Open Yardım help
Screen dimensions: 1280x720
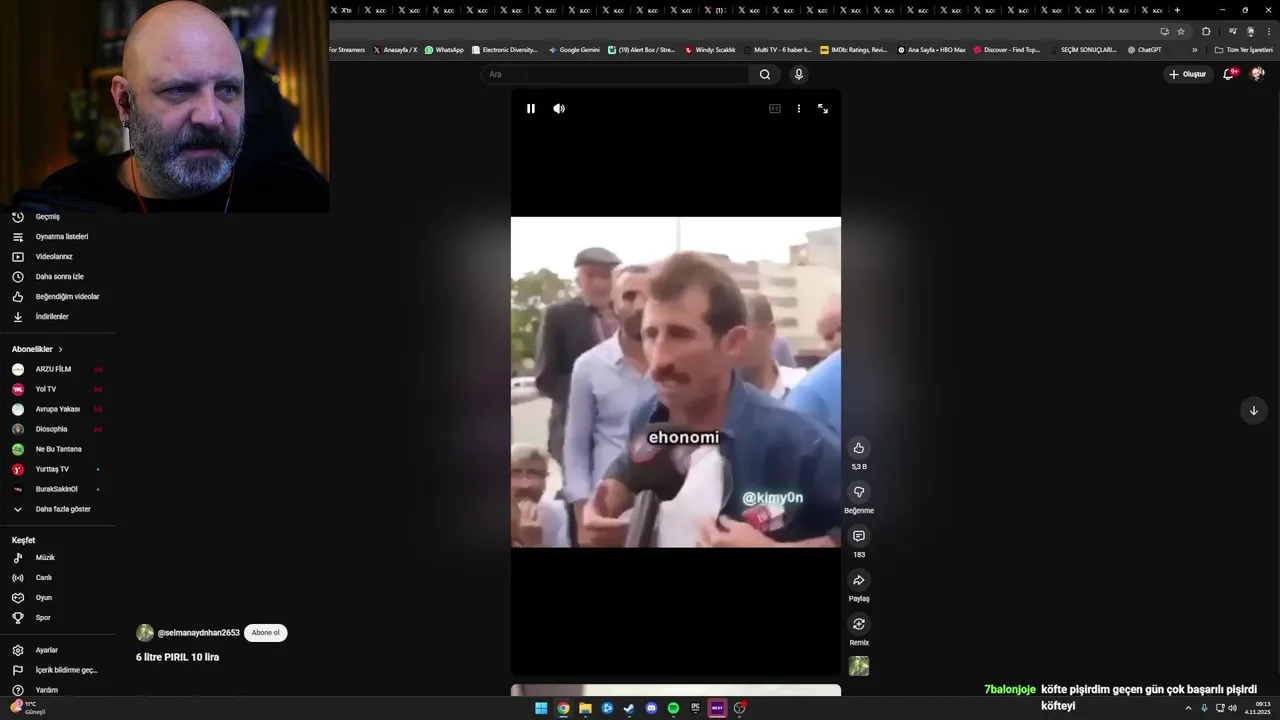[x=47, y=690]
